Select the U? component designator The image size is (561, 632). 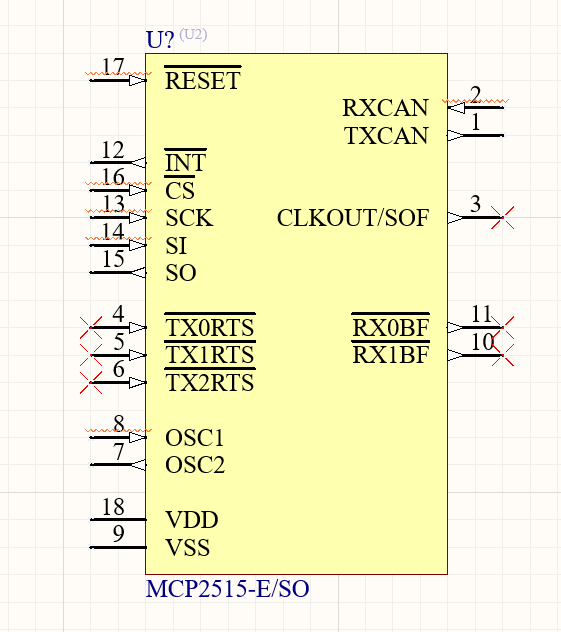(x=160, y=40)
